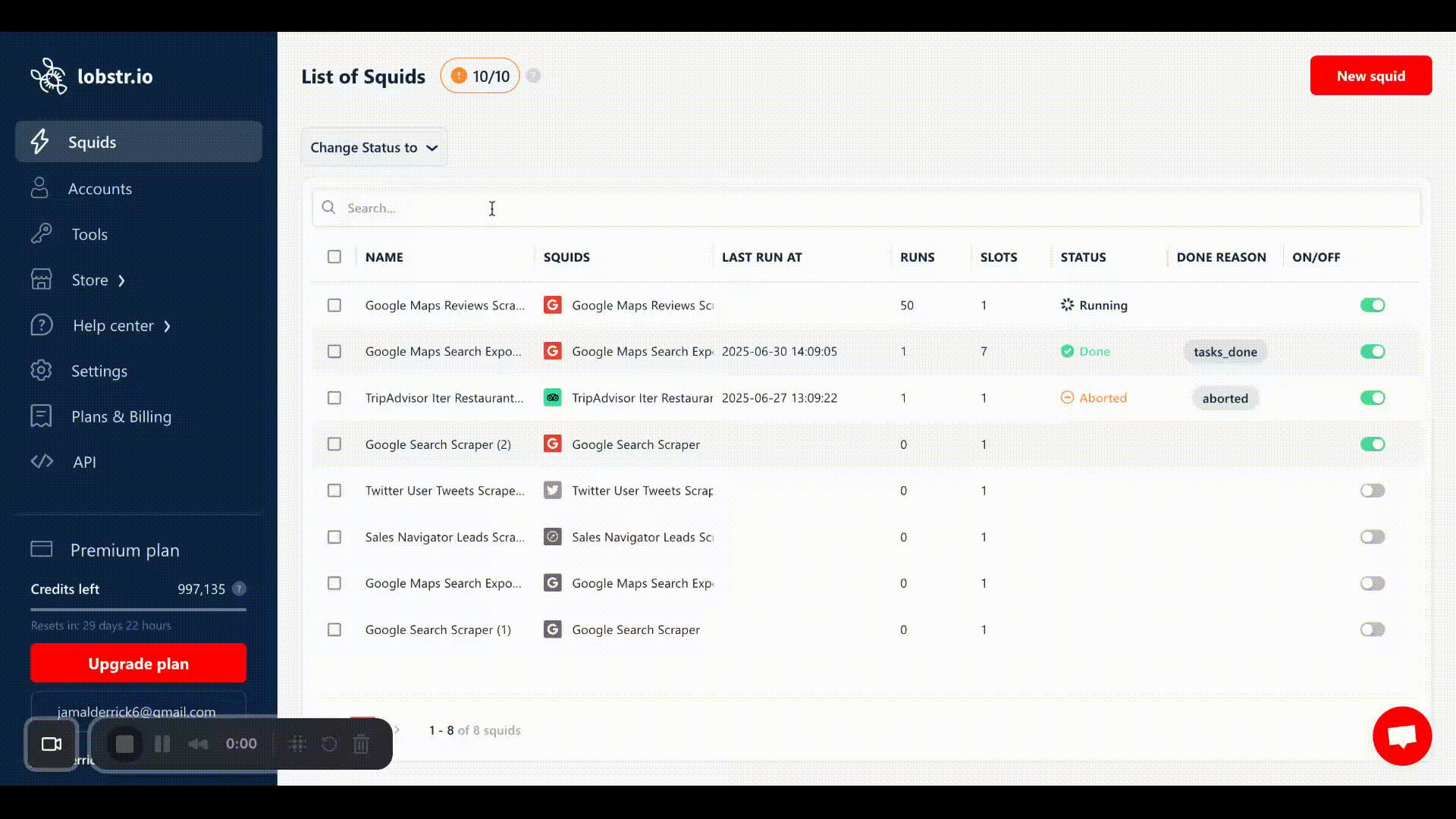Click the Google icon for Google Maps Reviews squid
Image resolution: width=1456 pixels, height=819 pixels.
coord(553,305)
